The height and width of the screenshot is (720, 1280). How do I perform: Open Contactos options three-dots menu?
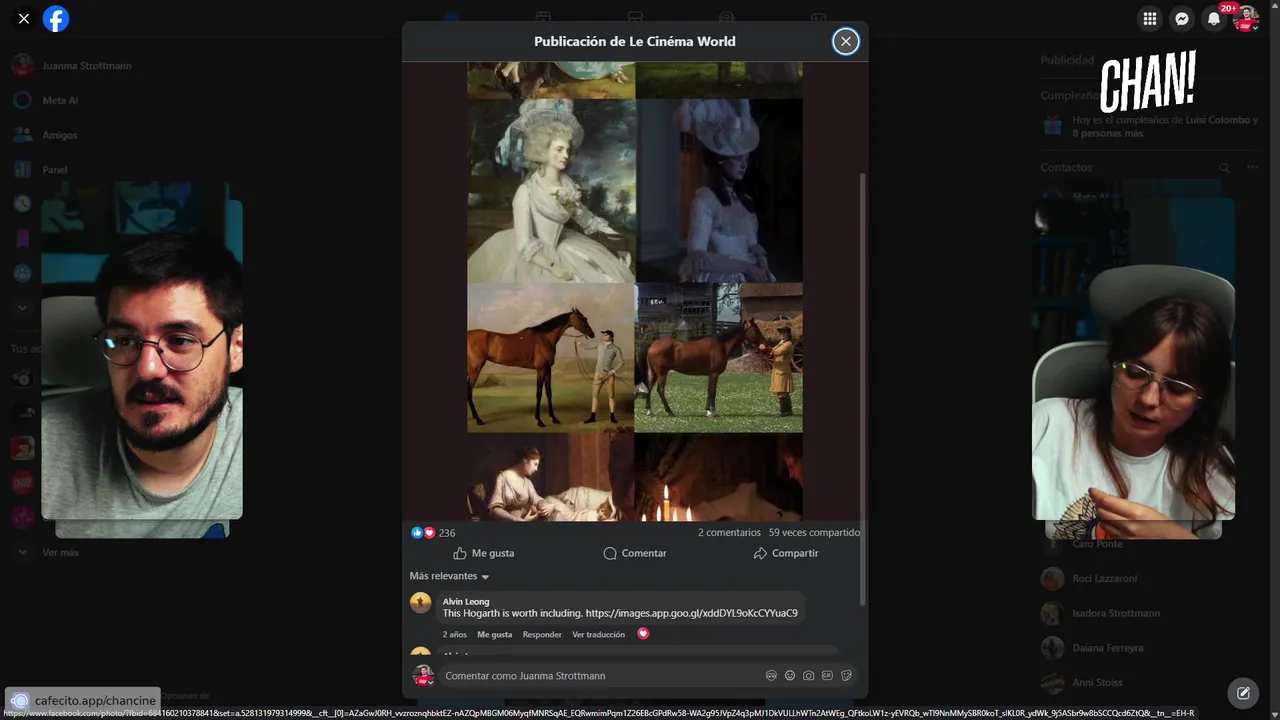pyautogui.click(x=1252, y=168)
